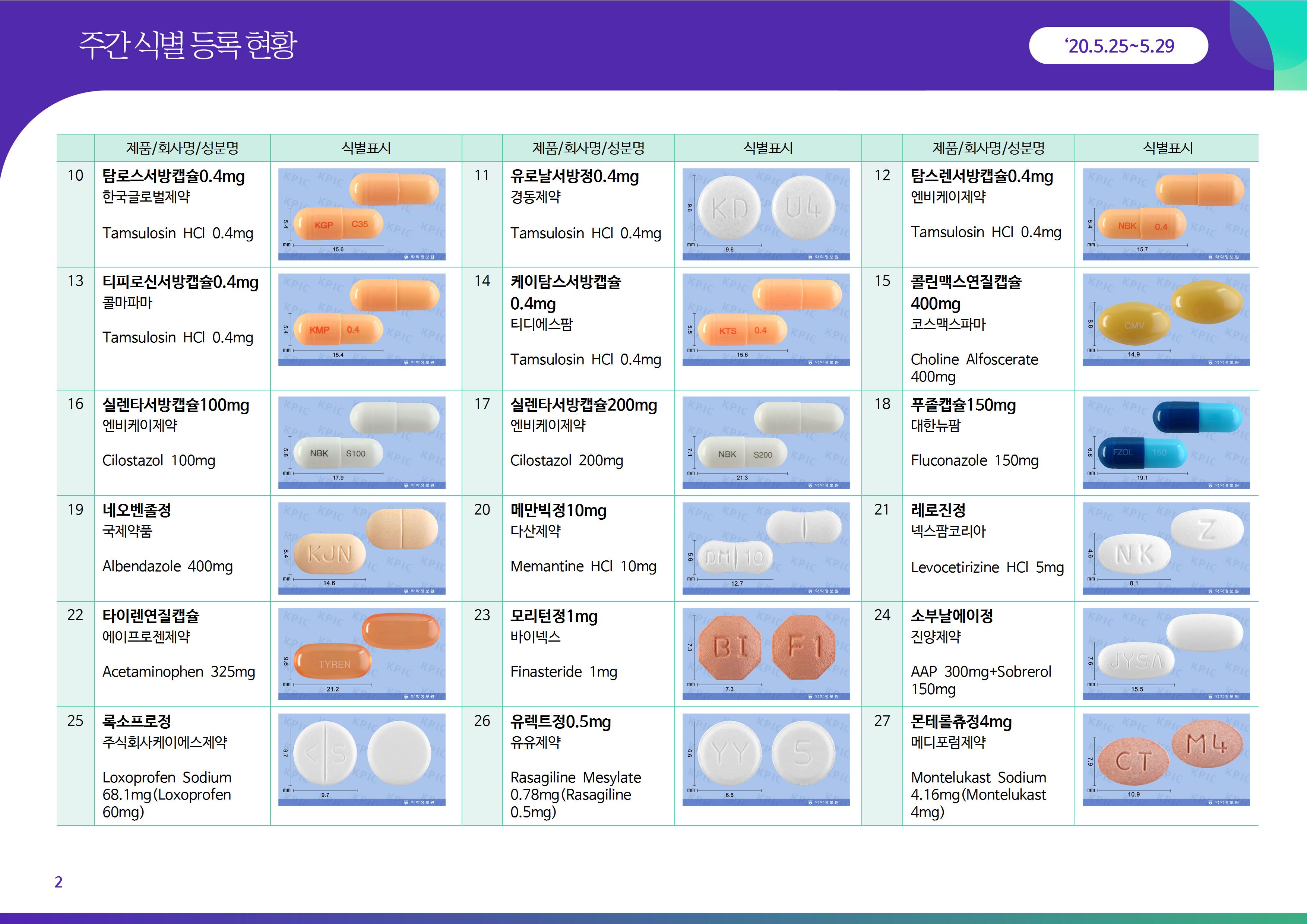The image size is (1307, 924).
Task: Click page number 2 at bottom left
Action: pyautogui.click(x=58, y=882)
